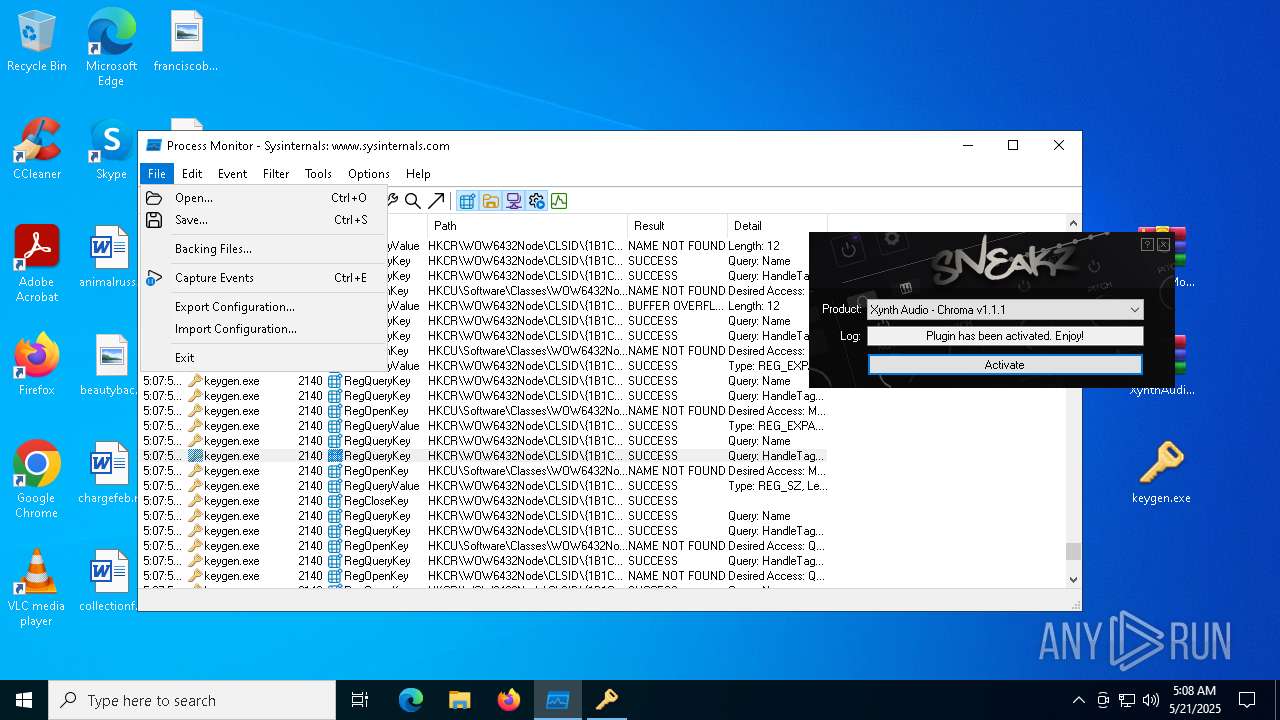
Task: Open File Explorer from taskbar
Action: coord(460,700)
